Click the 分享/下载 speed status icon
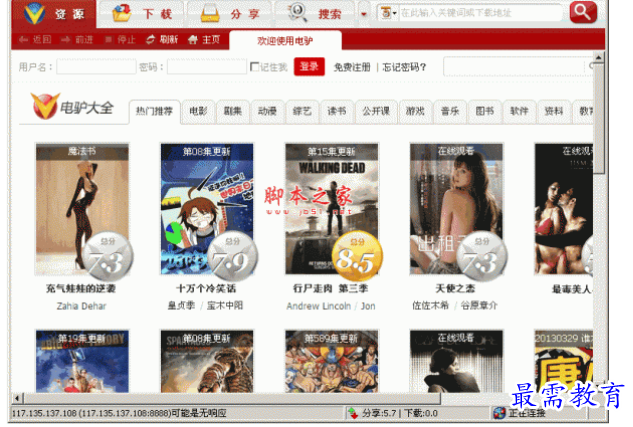Viewport: 633px width, 427px height. coord(353,413)
